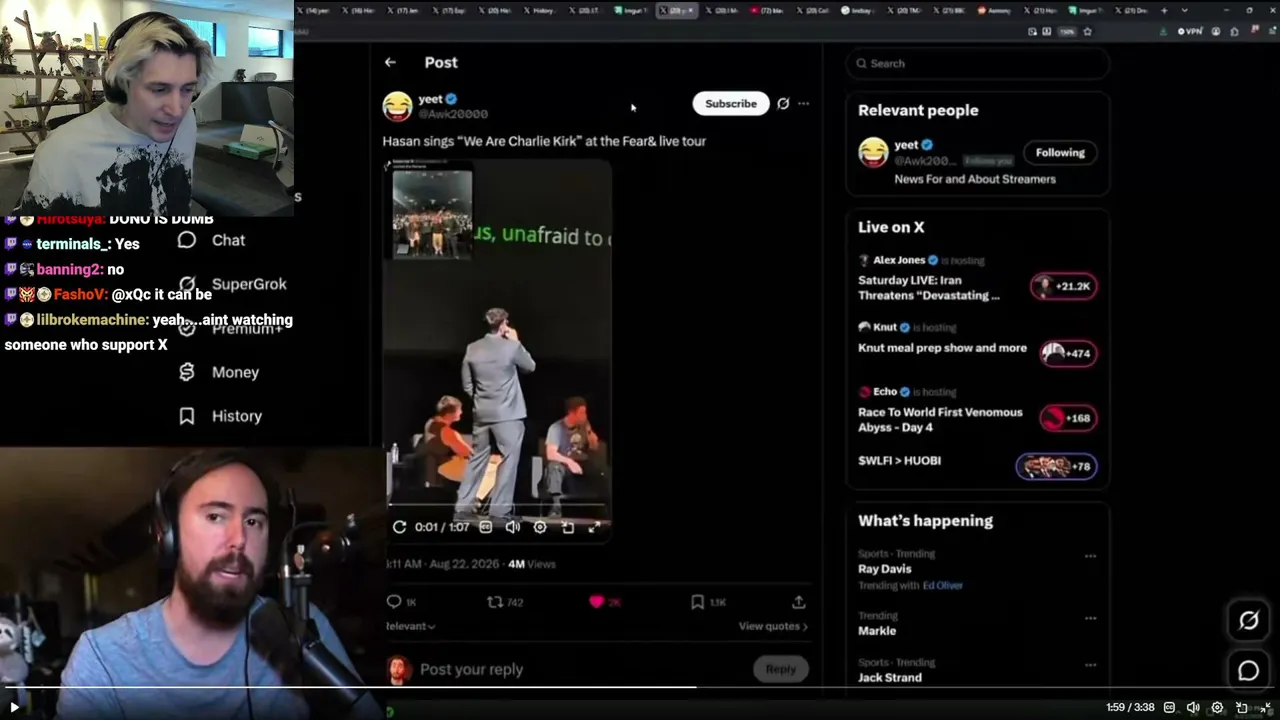The width and height of the screenshot is (1280, 720).
Task: Open more options for Jack Strand trend
Action: pyautogui.click(x=1090, y=665)
